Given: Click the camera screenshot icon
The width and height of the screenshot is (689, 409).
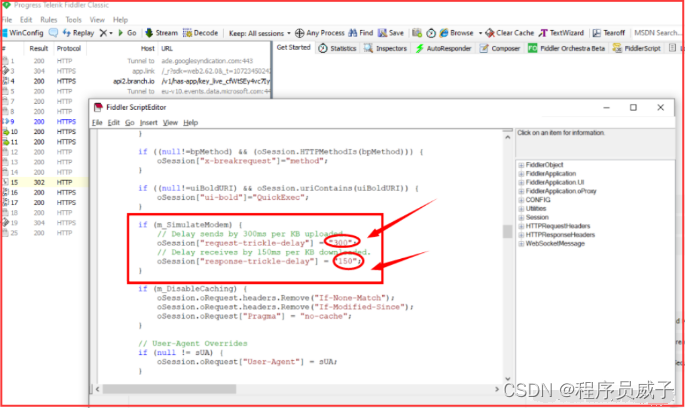Looking at the screenshot, I should click(417, 33).
